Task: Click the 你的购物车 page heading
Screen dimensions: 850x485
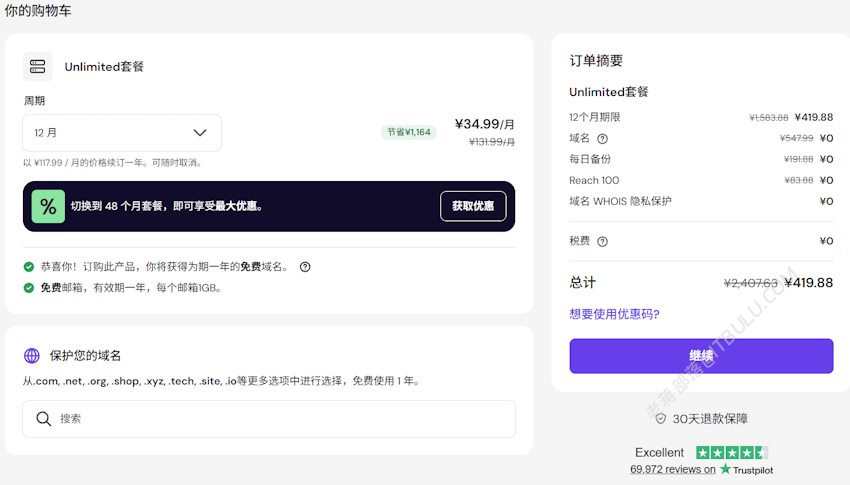Action: coord(38,11)
